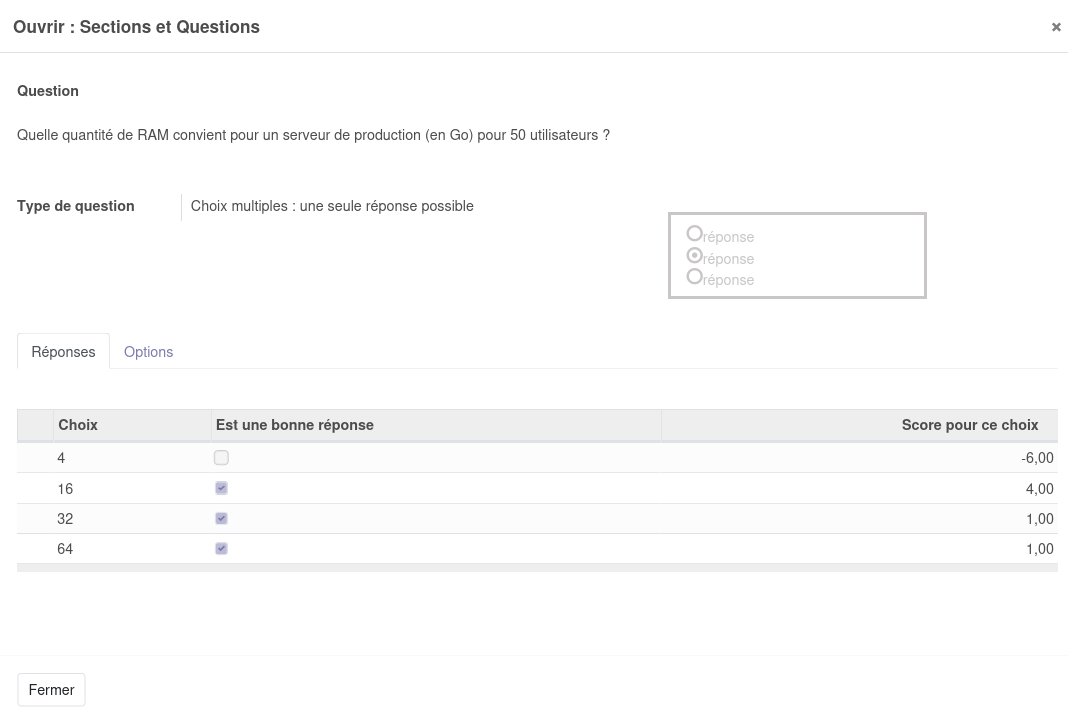Click the selected middle preview radio button
This screenshot has height=720, width=1068.
coord(695,256)
